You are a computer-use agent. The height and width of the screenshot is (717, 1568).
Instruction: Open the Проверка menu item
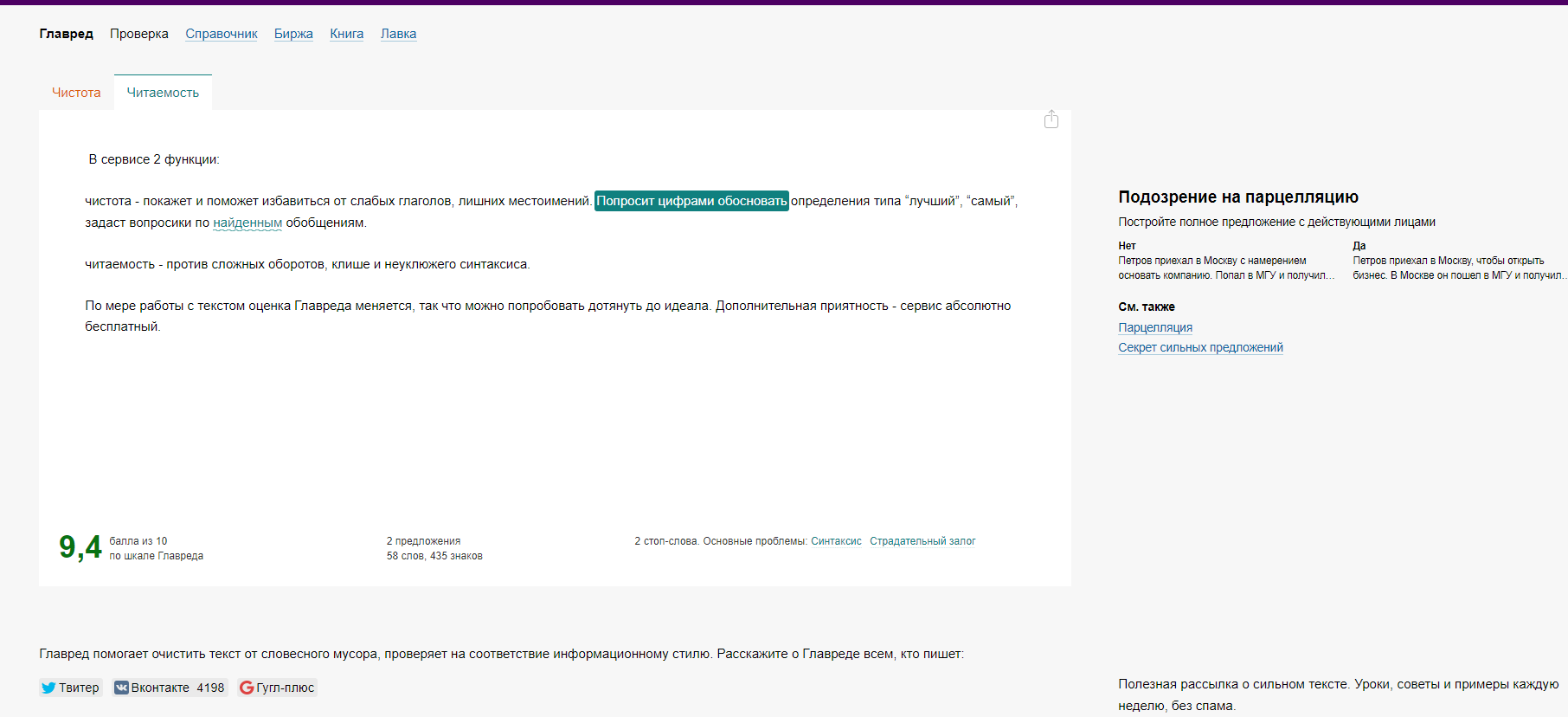pos(138,34)
